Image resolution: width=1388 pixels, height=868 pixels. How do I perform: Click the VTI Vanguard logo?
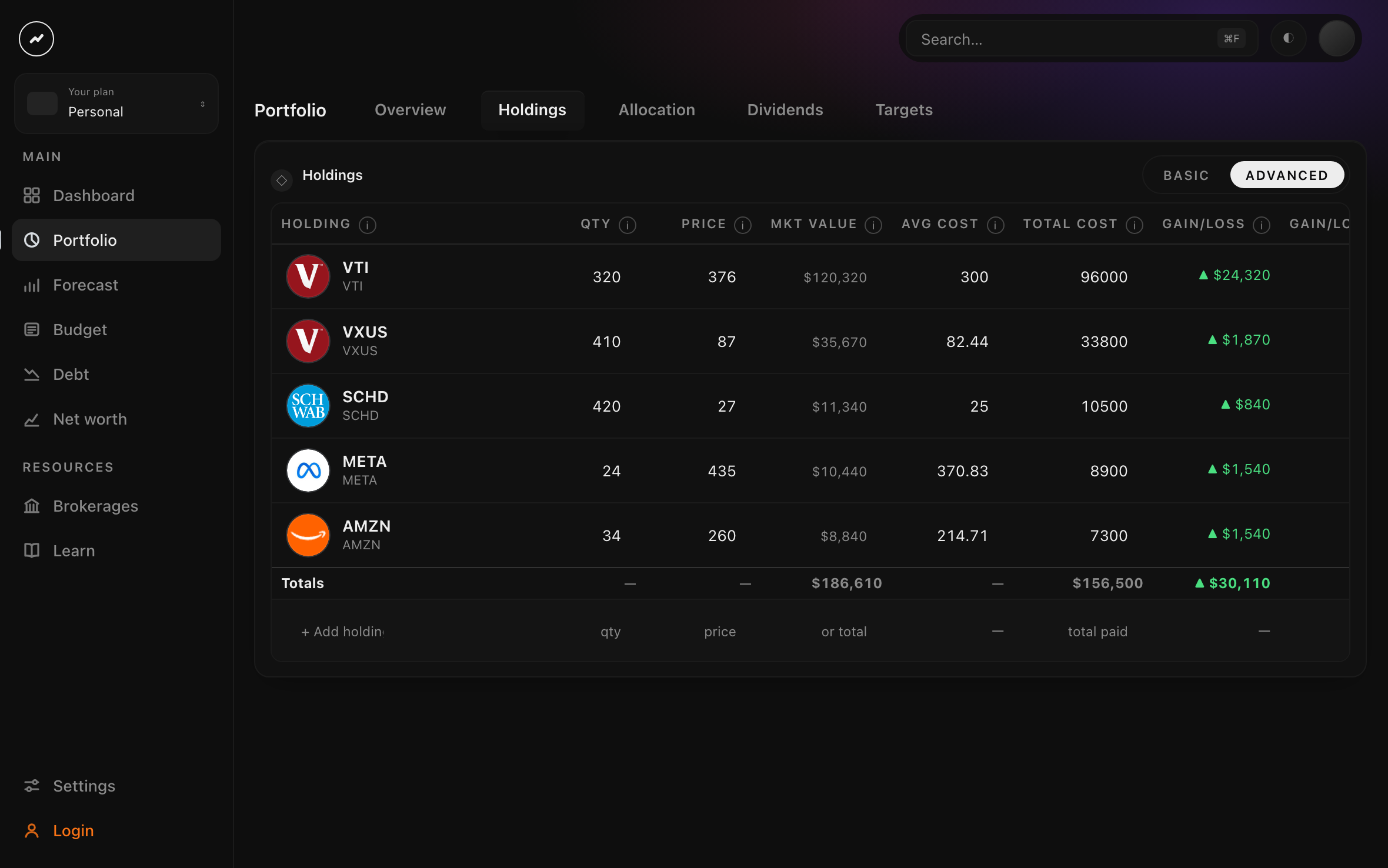(x=308, y=276)
